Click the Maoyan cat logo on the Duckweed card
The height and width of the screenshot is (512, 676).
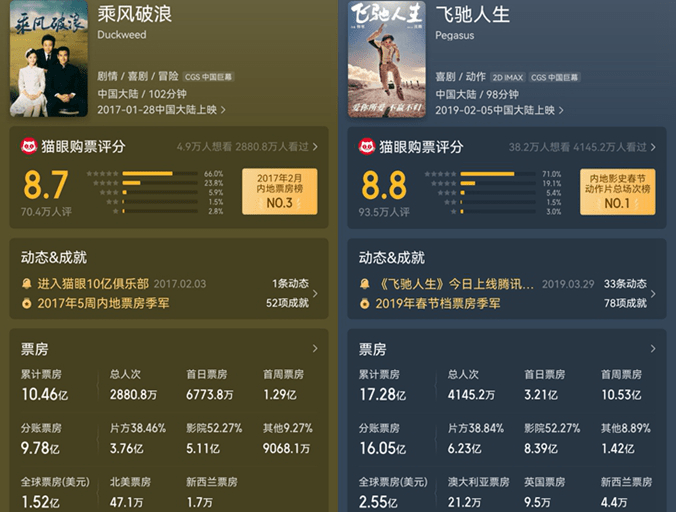29,147
